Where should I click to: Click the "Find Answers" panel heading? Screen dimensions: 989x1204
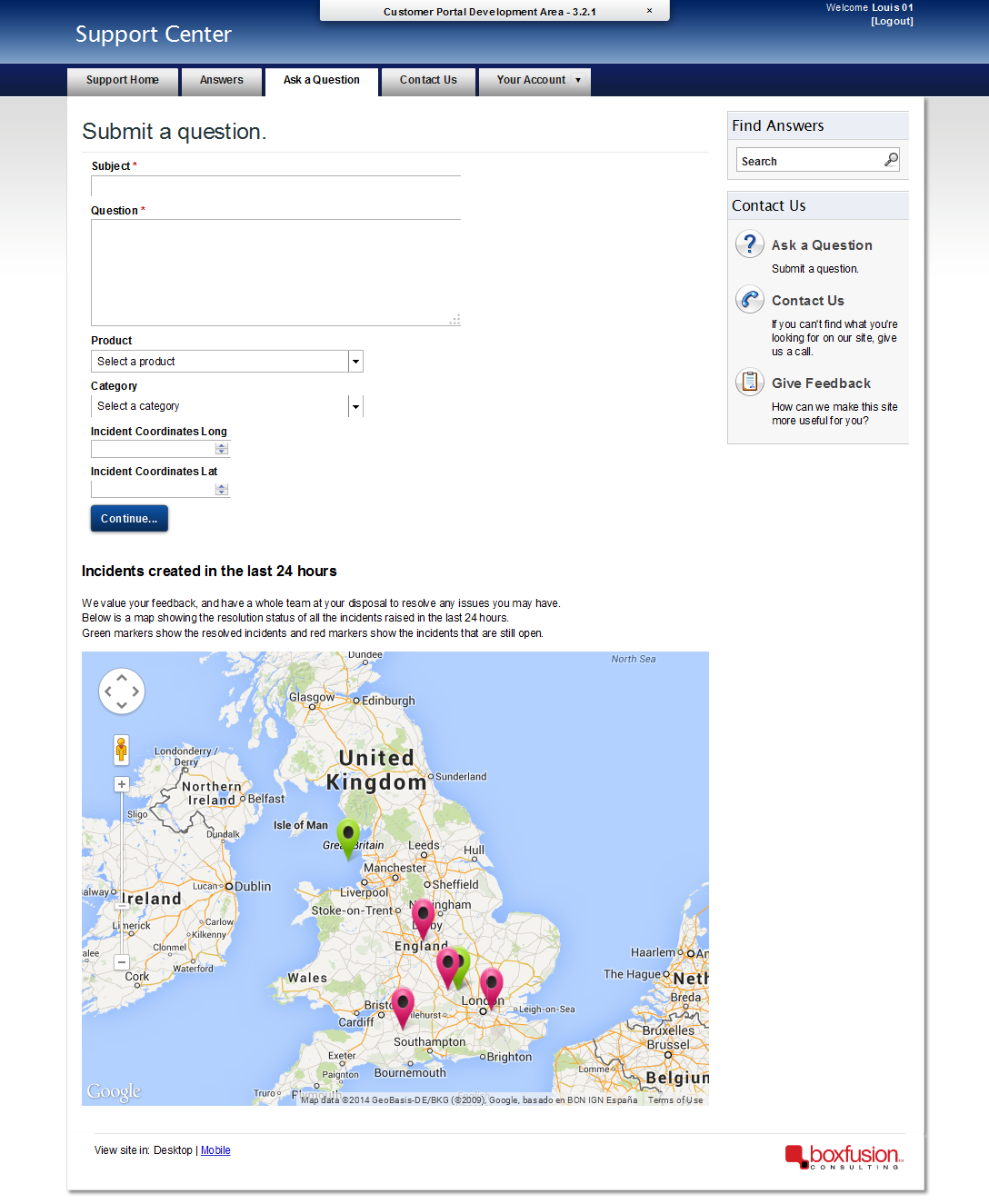pyautogui.click(x=778, y=125)
